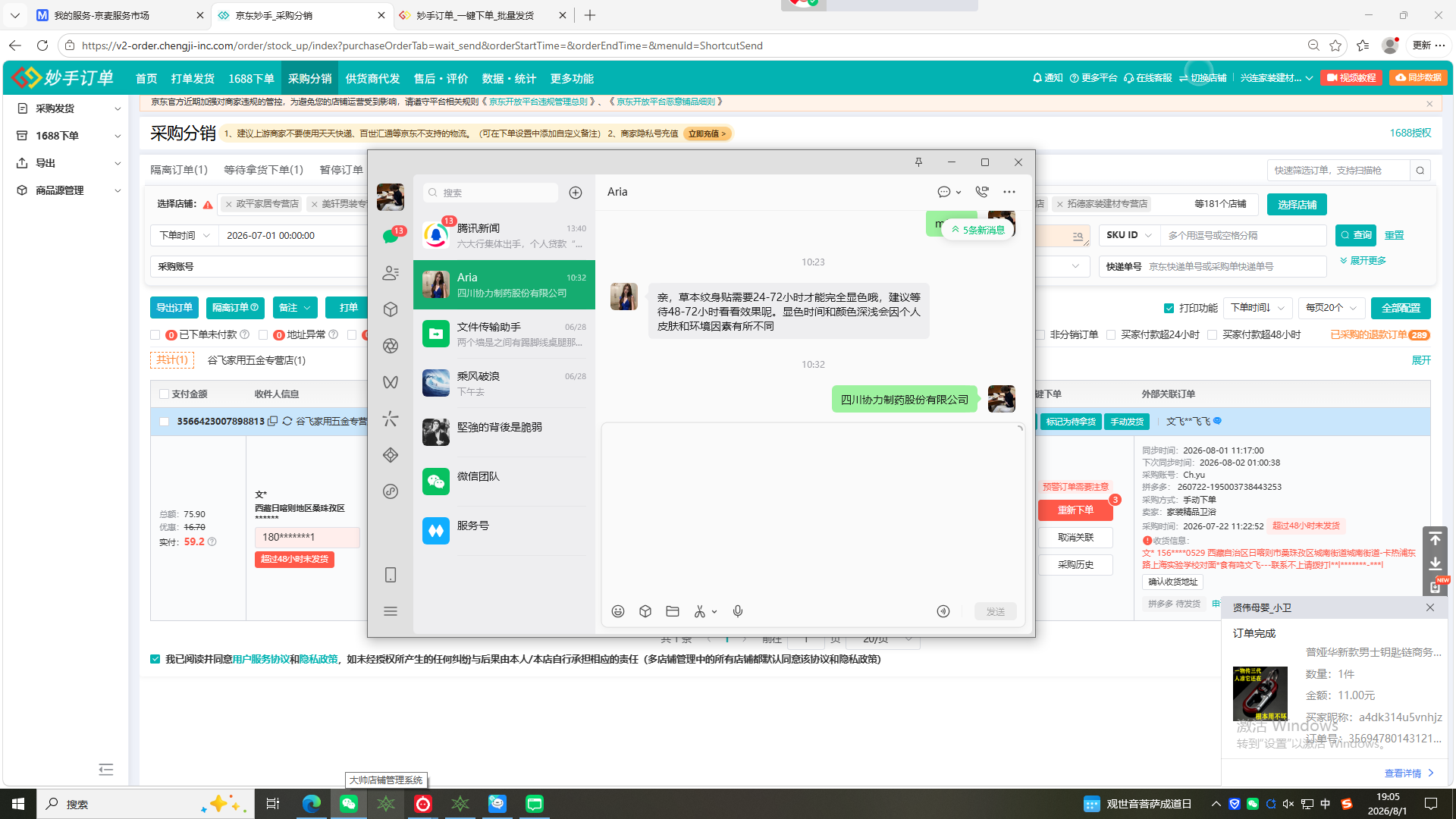The width and height of the screenshot is (1456, 819).
Task: Click the search magnifier beside quick filter box
Action: click(1420, 171)
